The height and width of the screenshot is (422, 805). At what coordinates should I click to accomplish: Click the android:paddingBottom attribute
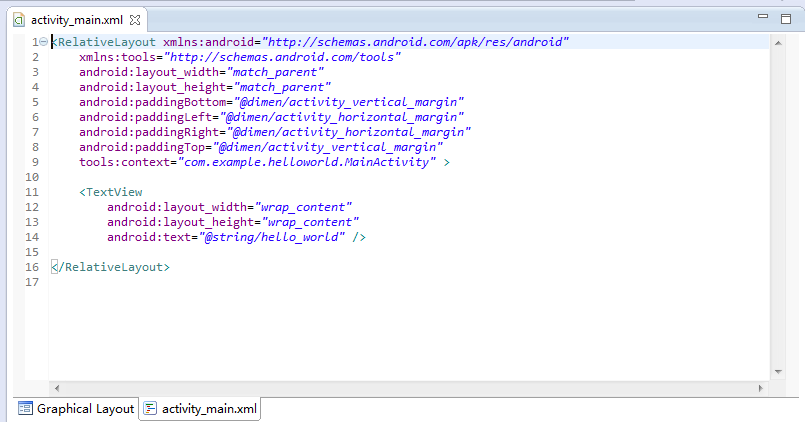[x=271, y=102]
